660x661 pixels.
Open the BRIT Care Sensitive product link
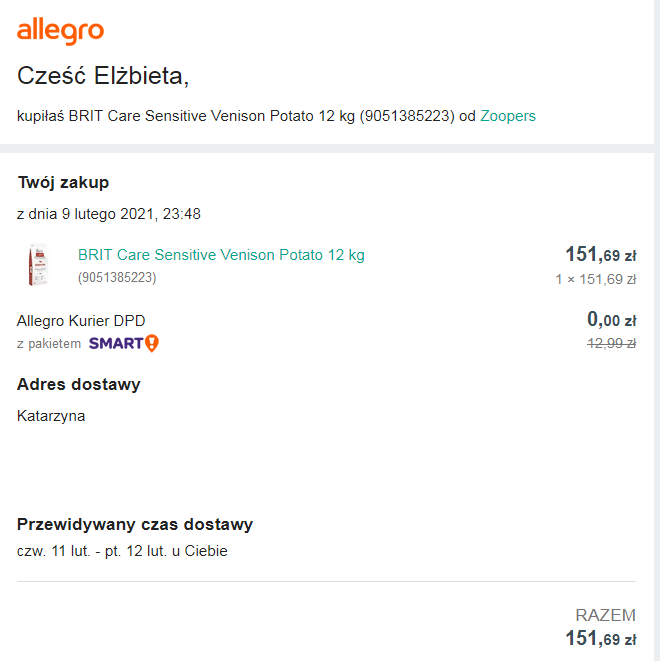click(221, 255)
